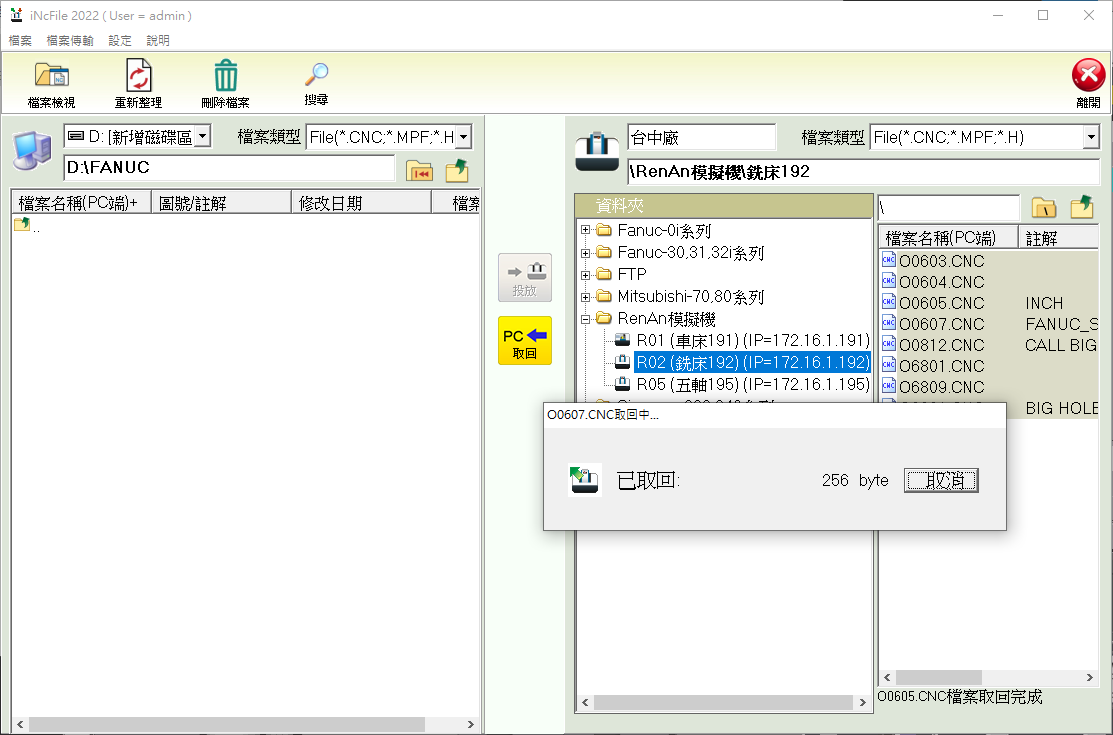
Task: Click the CNC file icon for O6809.CNC
Action: pyautogui.click(x=889, y=386)
